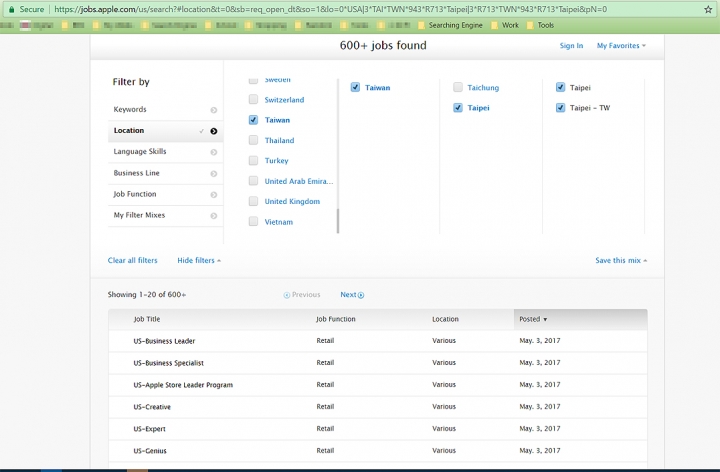Image resolution: width=720 pixels, height=472 pixels.
Task: Click the country list scrollbar
Action: [338, 220]
